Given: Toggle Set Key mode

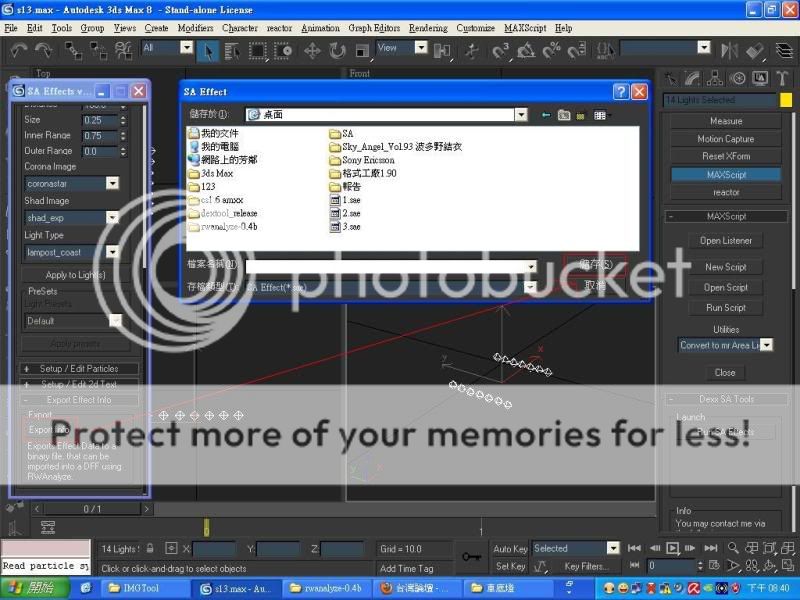Looking at the screenshot, I should (x=510, y=566).
